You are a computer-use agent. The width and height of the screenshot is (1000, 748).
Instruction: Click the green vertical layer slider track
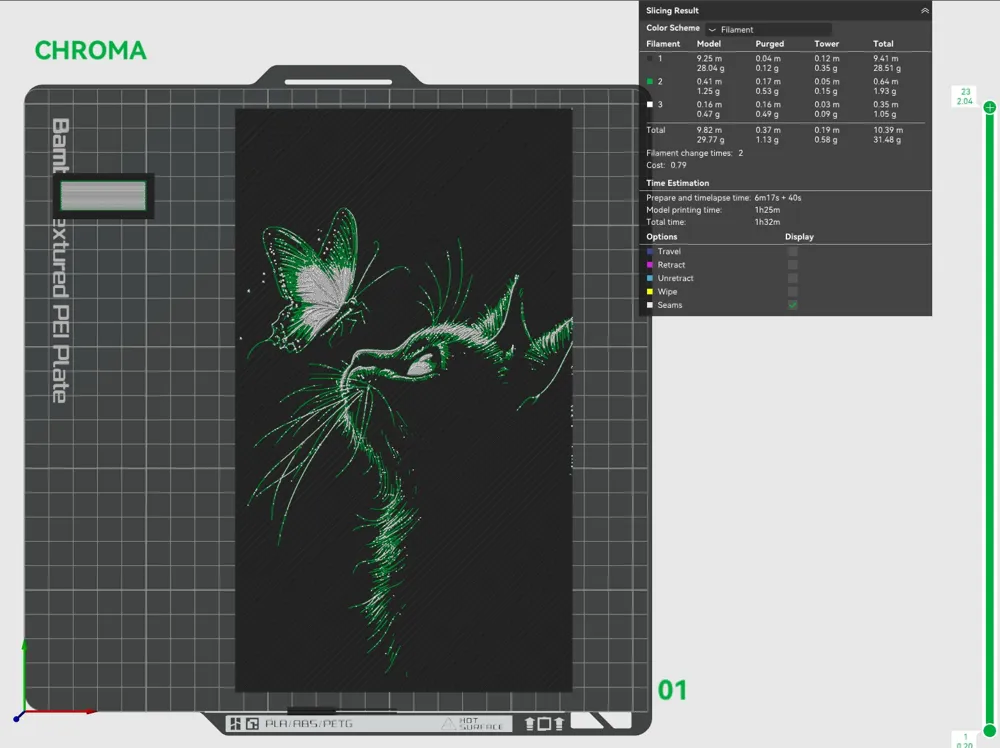[989, 418]
